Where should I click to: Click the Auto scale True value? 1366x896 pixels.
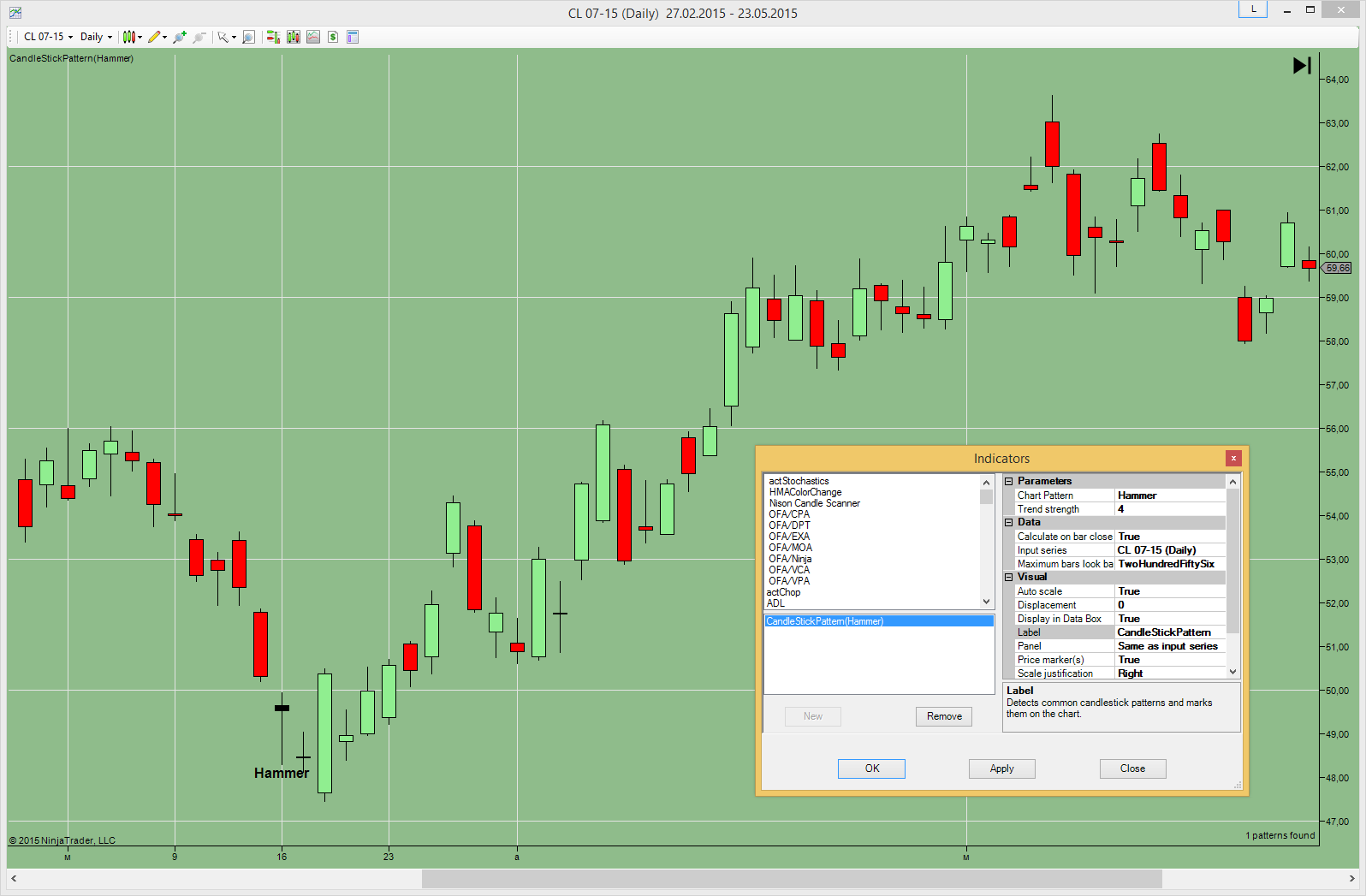1169,591
